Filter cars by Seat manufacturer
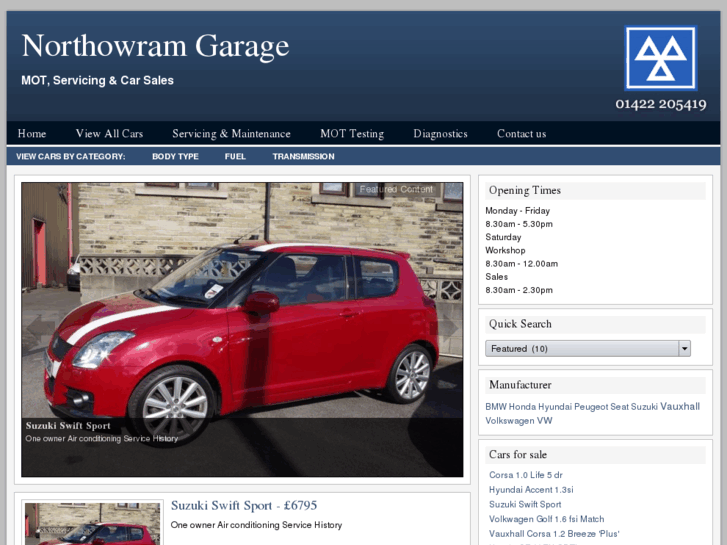Image resolution: width=727 pixels, height=545 pixels. pos(619,407)
